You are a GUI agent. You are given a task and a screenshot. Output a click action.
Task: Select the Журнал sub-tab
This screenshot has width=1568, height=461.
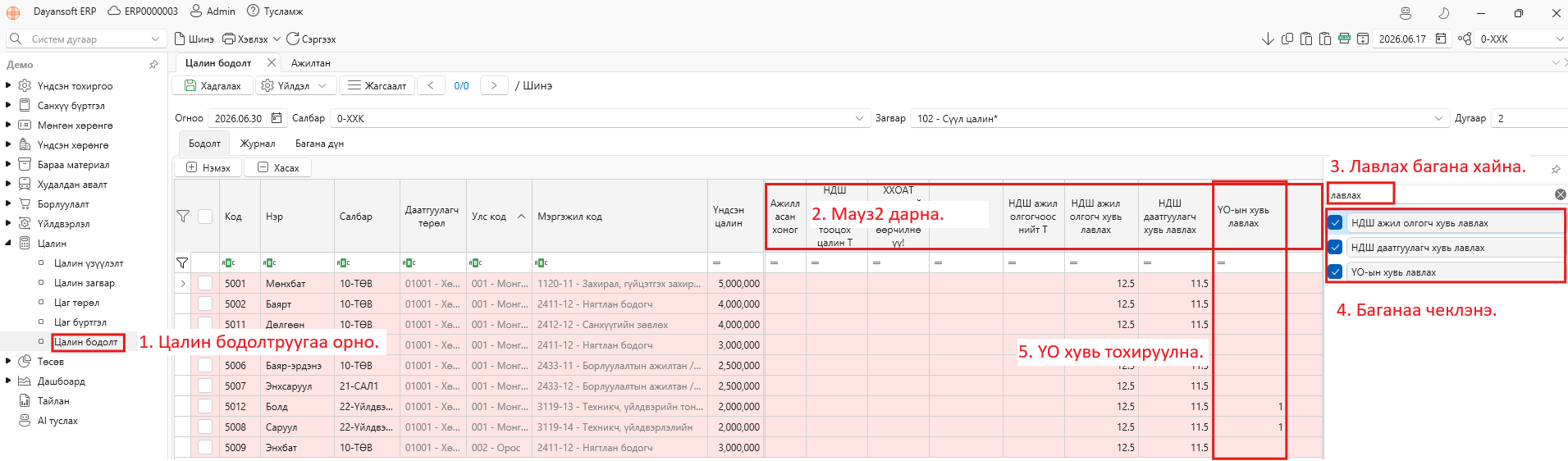[258, 143]
